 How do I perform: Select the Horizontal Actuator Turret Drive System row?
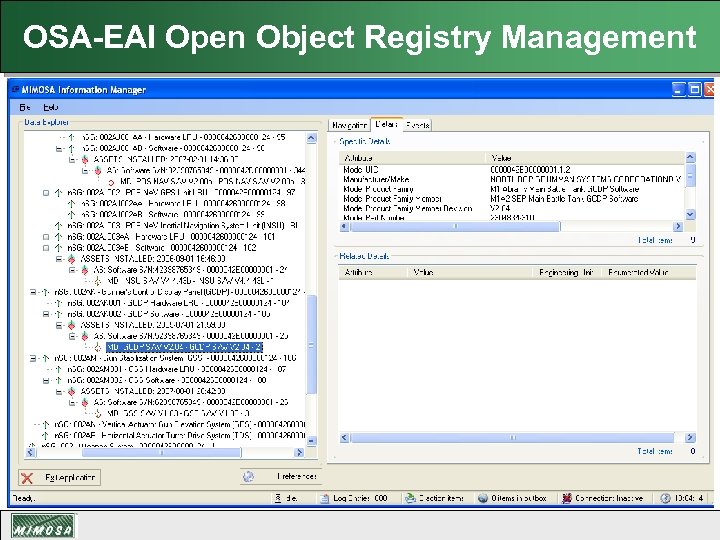click(180, 435)
